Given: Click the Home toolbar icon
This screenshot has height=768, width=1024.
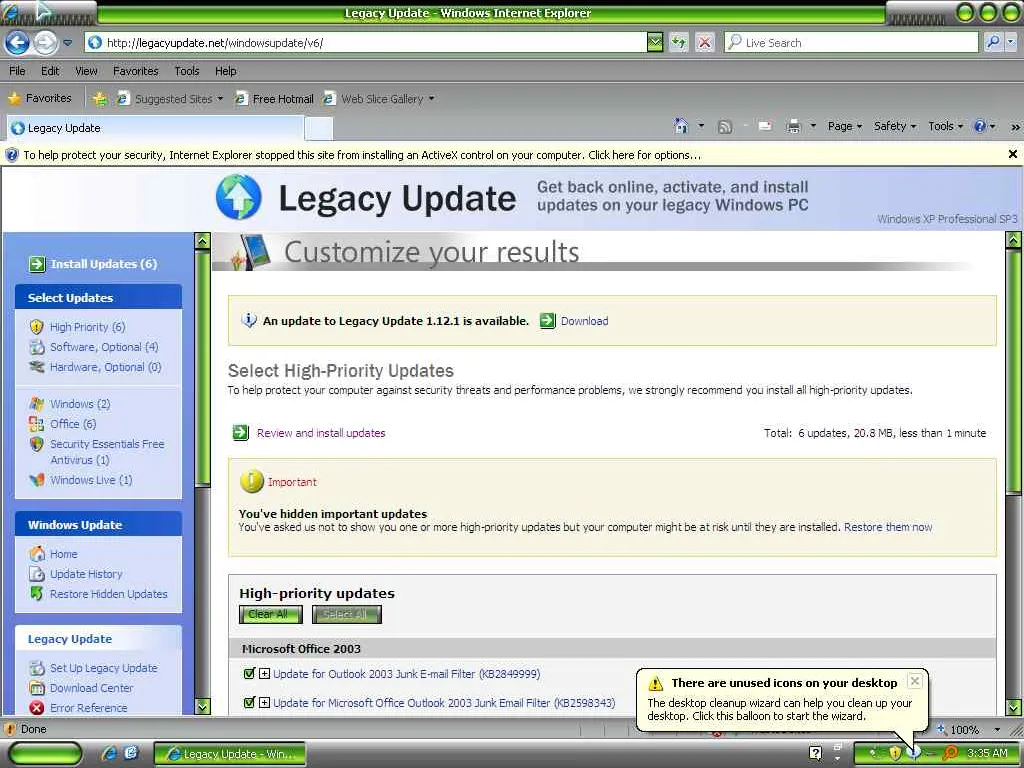Looking at the screenshot, I should (680, 126).
